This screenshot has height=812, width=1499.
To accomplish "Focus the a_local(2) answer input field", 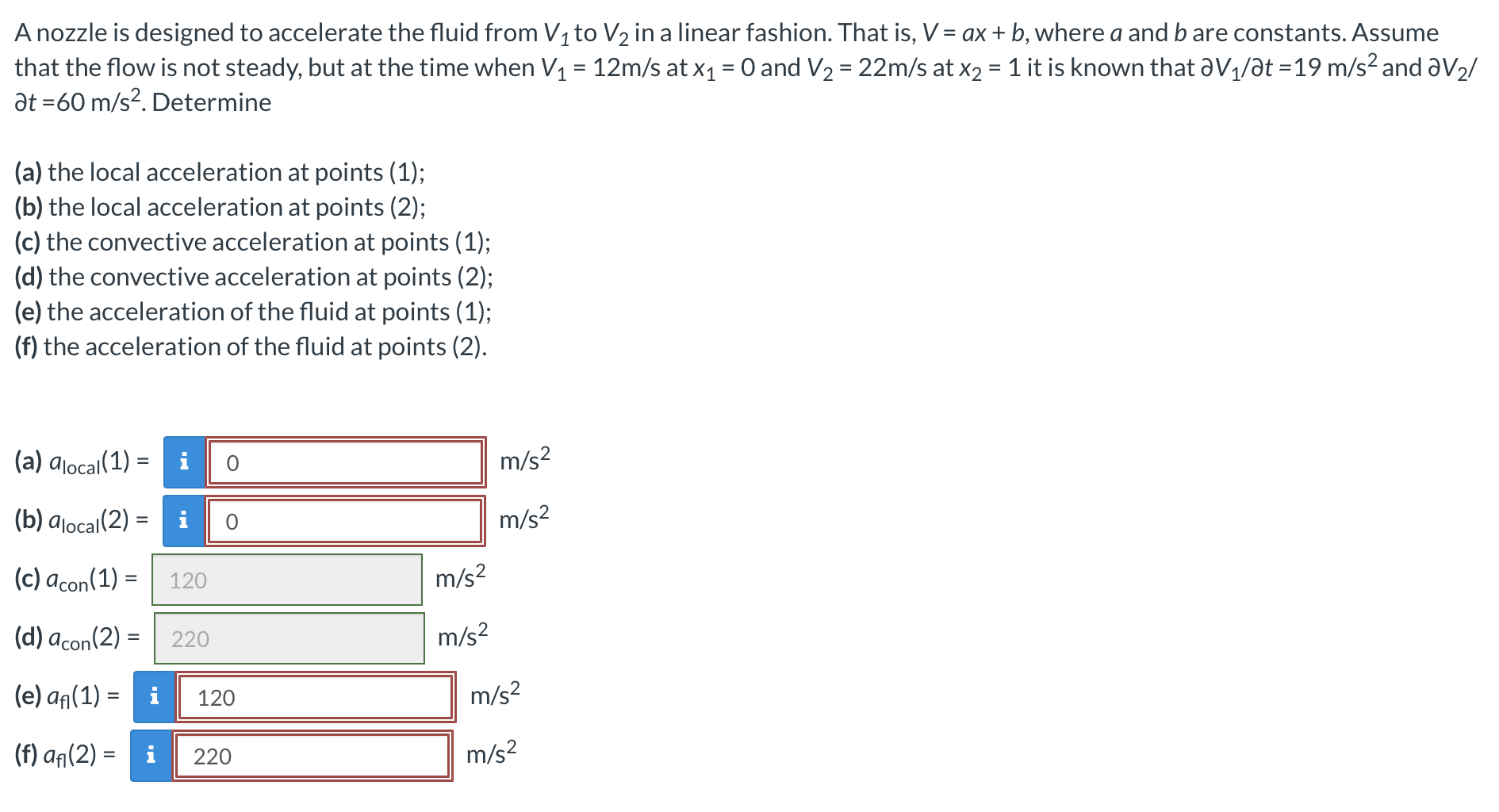I will tap(346, 521).
